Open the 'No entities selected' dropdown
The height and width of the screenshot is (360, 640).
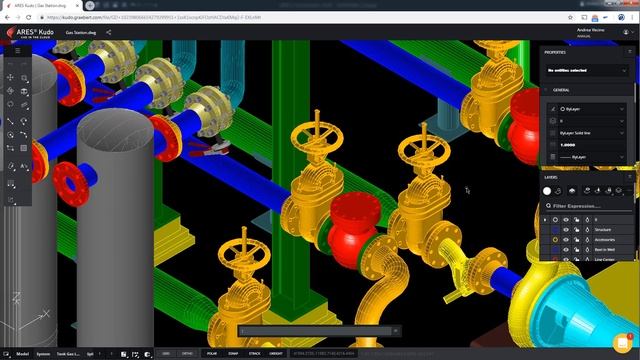pos(587,71)
